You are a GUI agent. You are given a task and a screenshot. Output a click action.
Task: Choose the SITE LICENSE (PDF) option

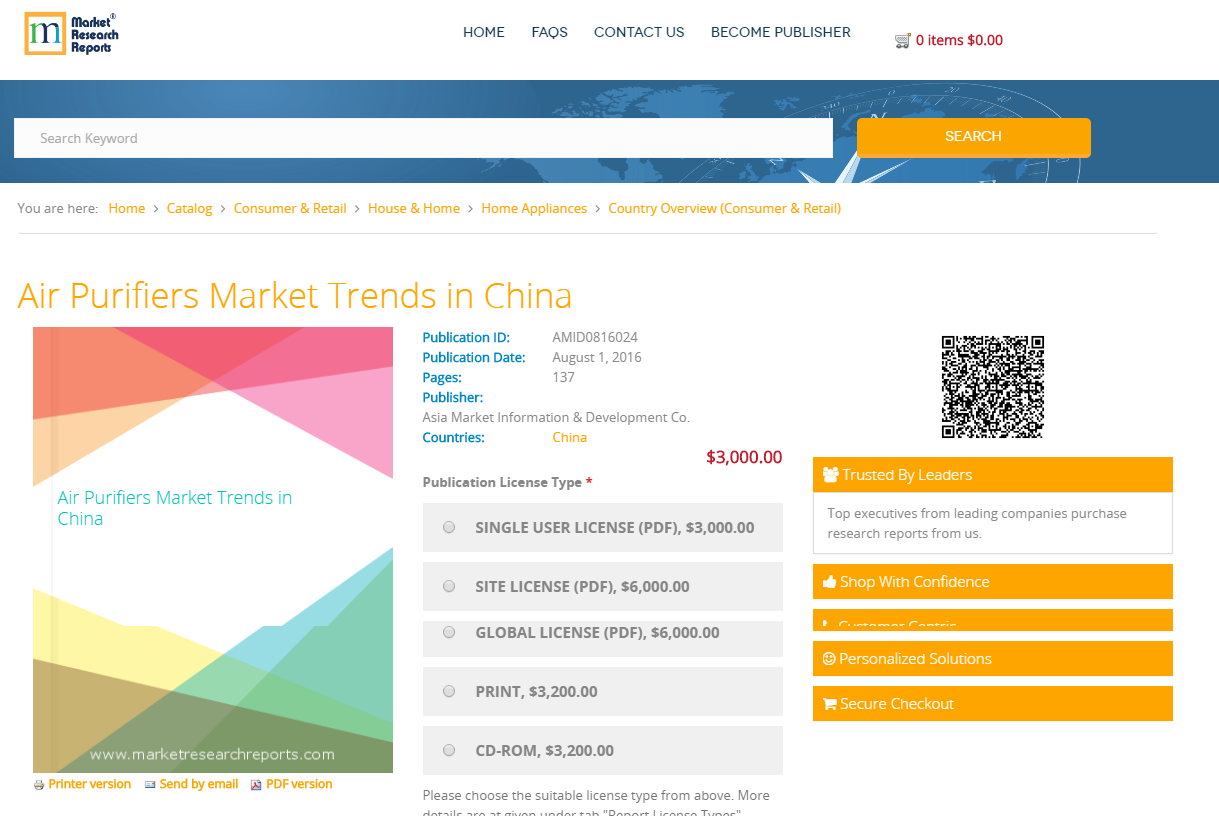(449, 586)
